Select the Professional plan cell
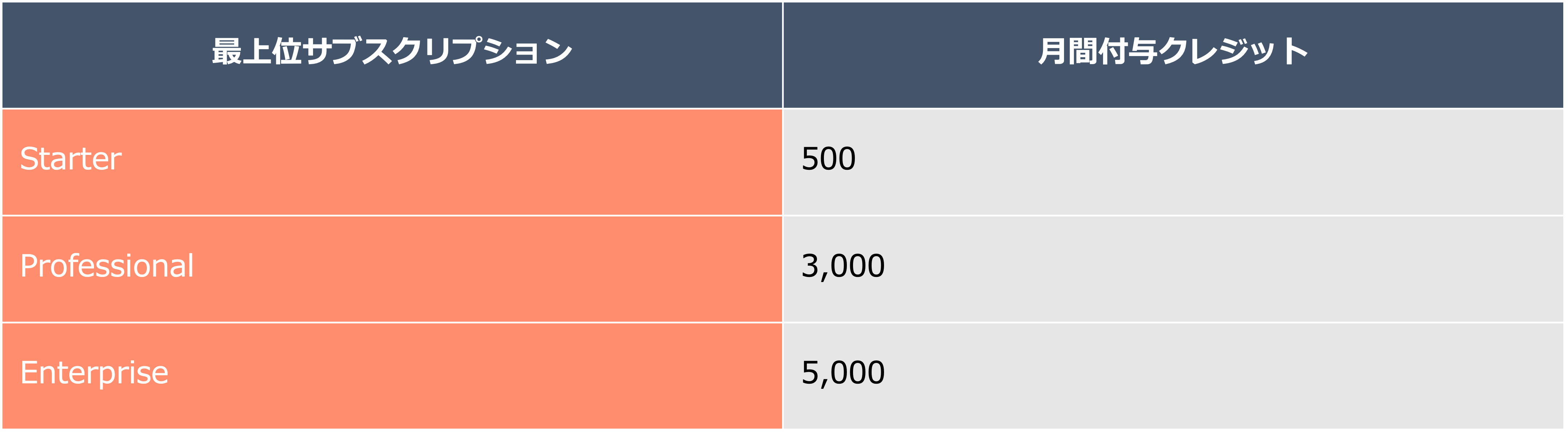The image size is (1568, 434). 392,269
